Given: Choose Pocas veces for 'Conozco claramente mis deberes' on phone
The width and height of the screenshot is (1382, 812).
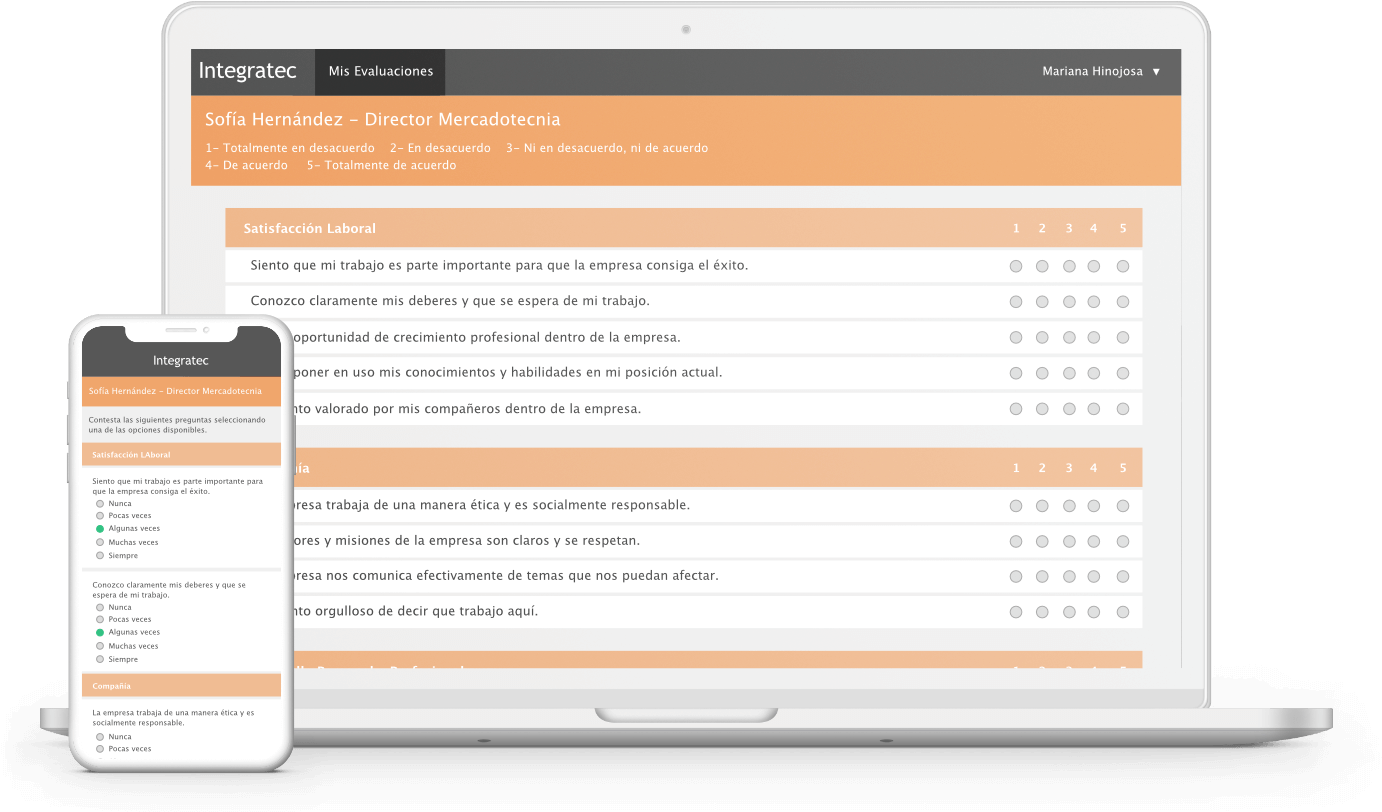Looking at the screenshot, I should tap(100, 620).
